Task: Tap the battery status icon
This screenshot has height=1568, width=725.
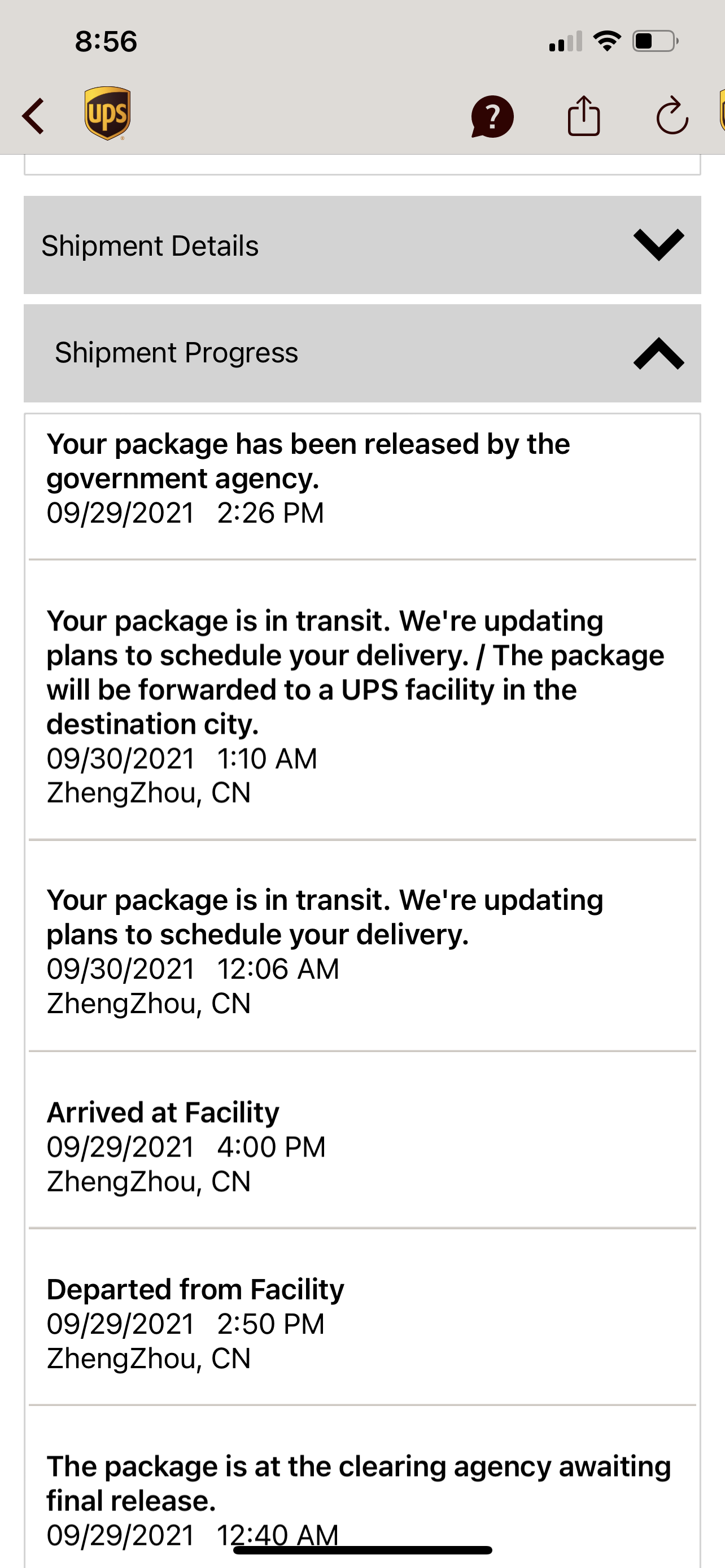Action: tap(654, 41)
